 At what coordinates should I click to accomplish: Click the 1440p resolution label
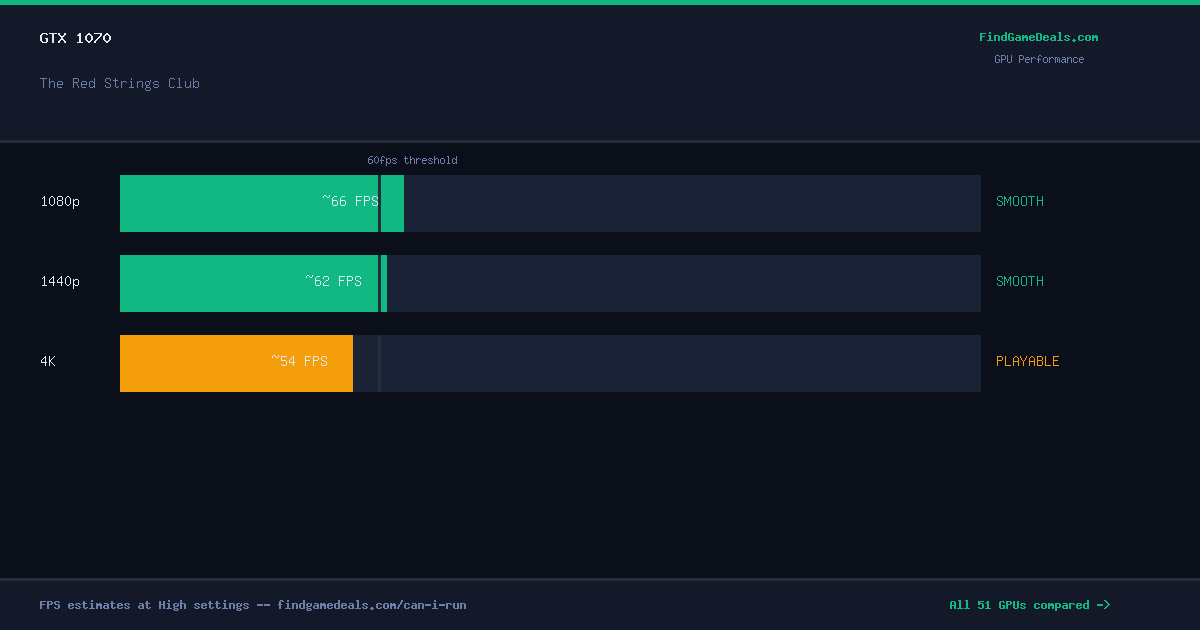pos(60,281)
